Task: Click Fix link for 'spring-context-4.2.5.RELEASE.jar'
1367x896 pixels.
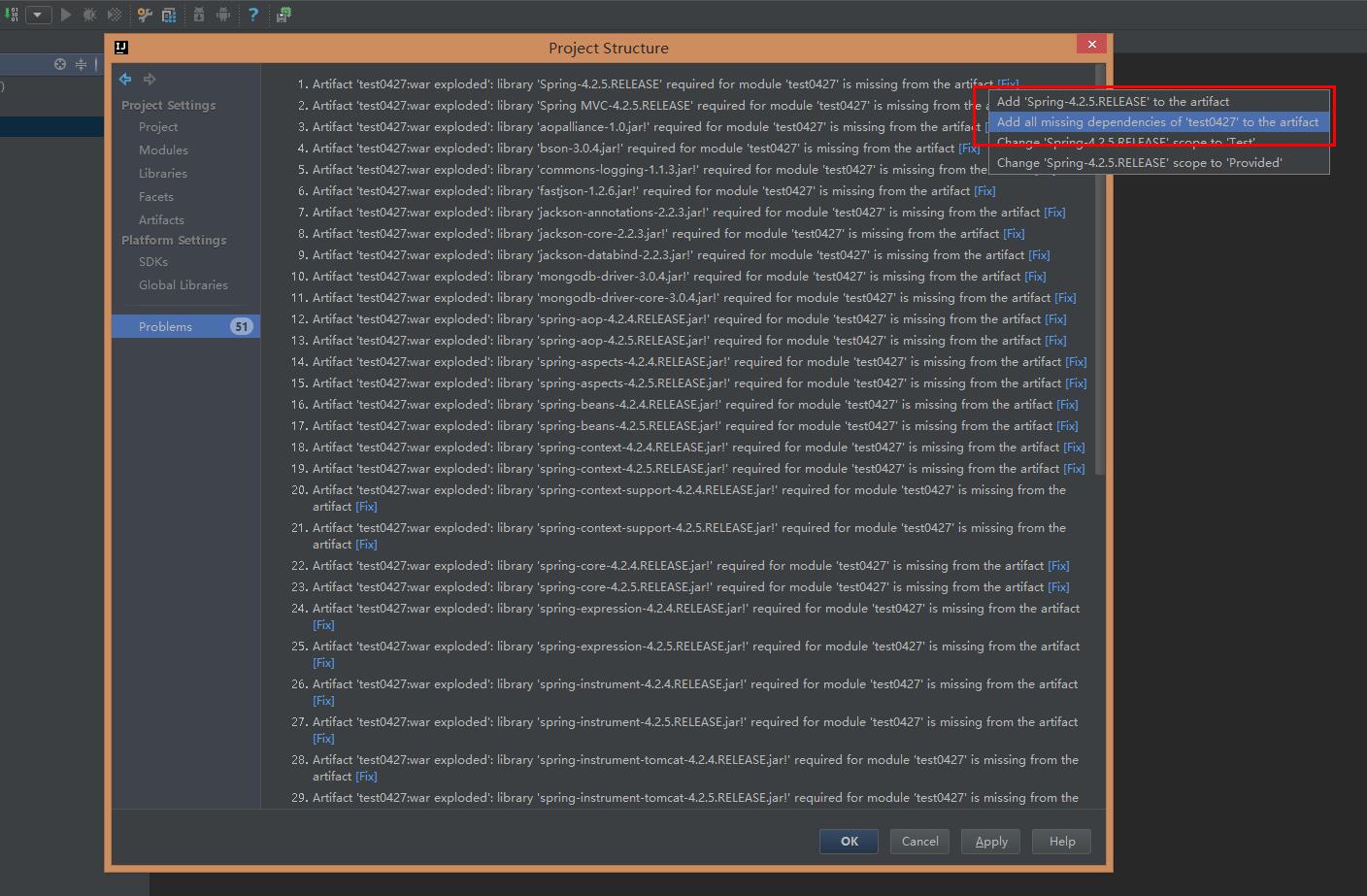Action: pyautogui.click(x=1074, y=469)
